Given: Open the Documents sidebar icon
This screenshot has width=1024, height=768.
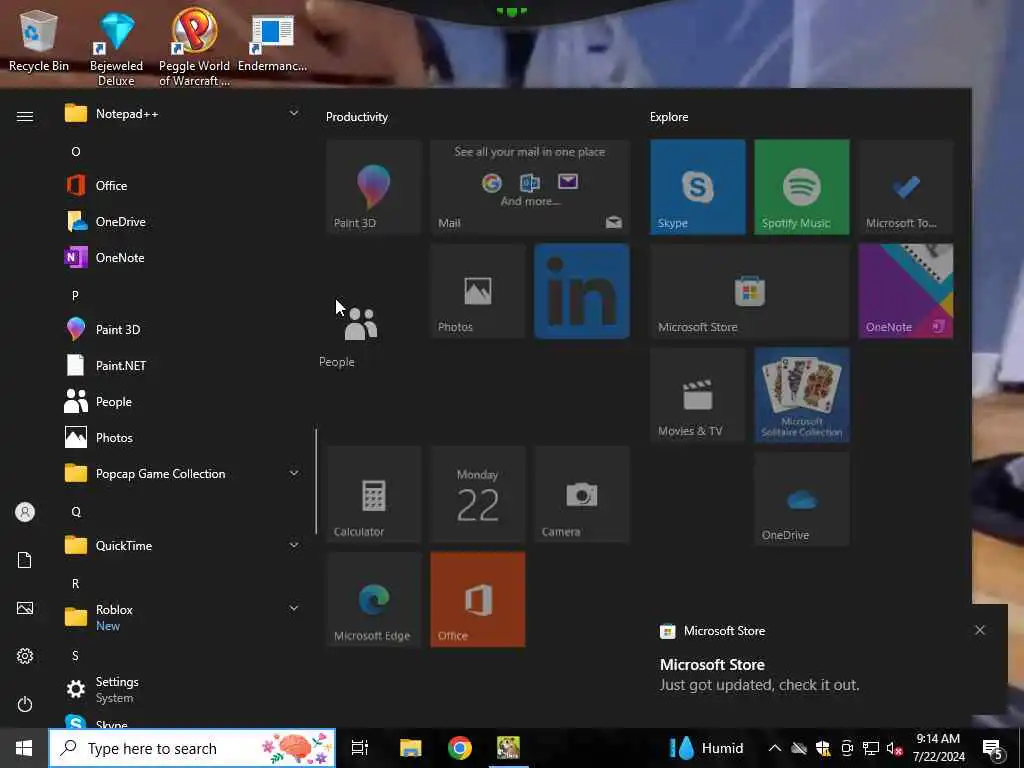Looking at the screenshot, I should click(x=25, y=560).
